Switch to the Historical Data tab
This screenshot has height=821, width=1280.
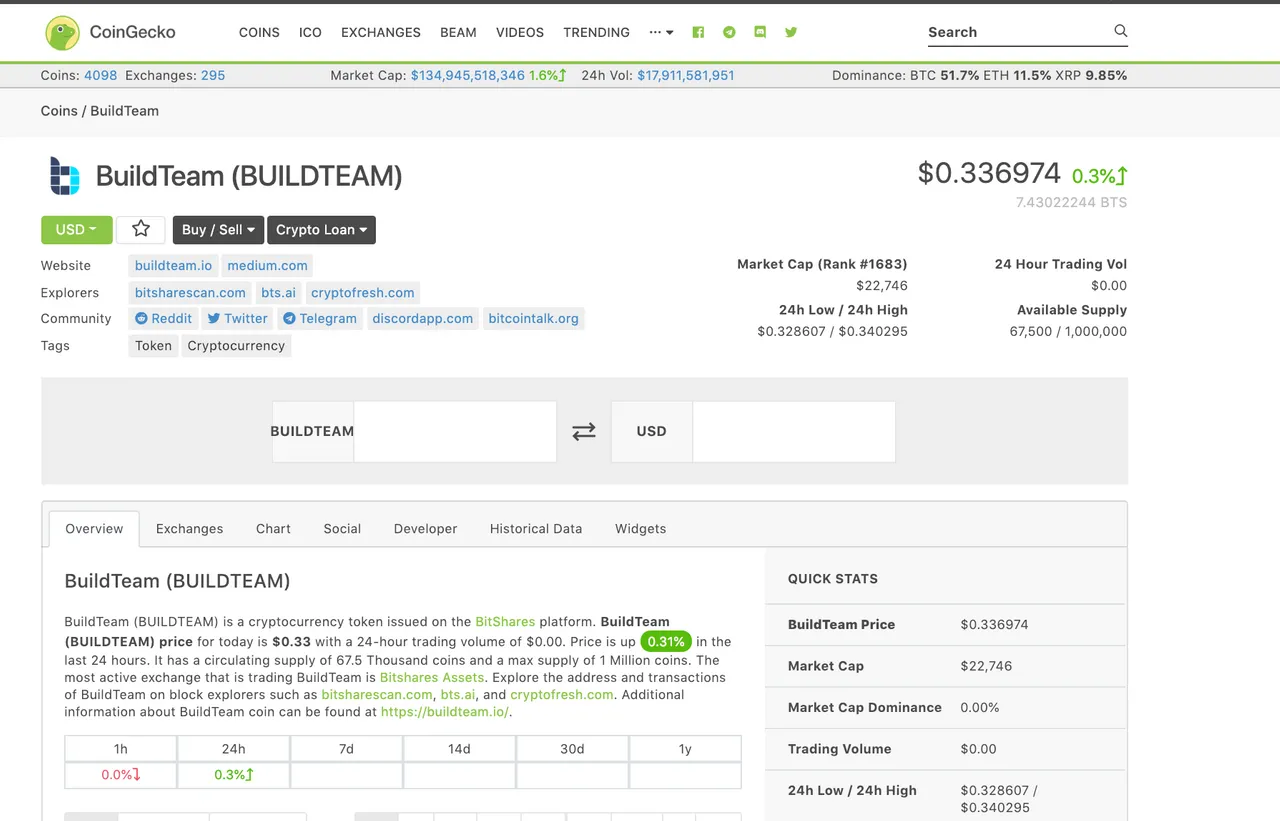tap(536, 528)
